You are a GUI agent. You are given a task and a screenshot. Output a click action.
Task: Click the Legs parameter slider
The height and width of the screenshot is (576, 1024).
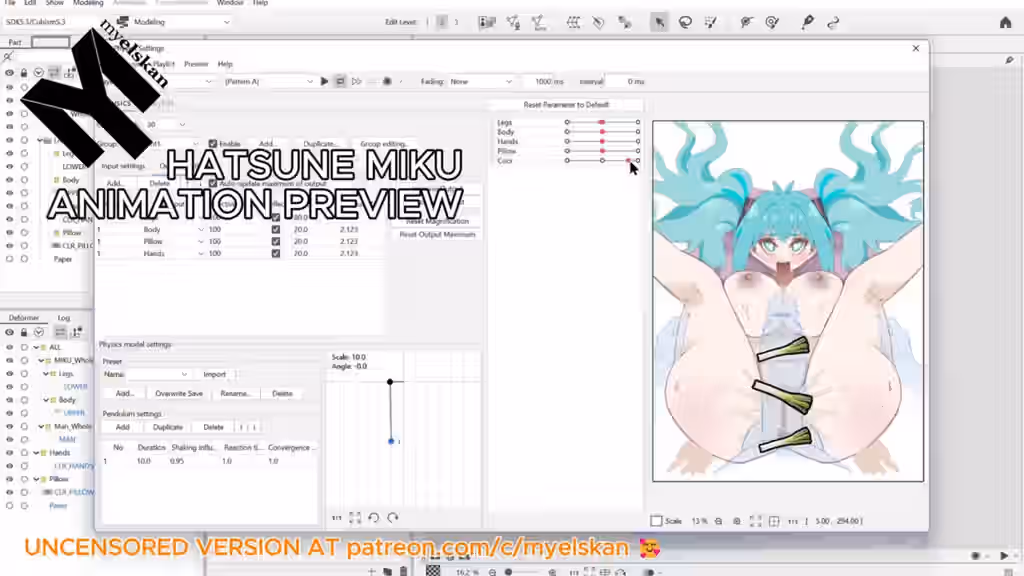coord(602,123)
